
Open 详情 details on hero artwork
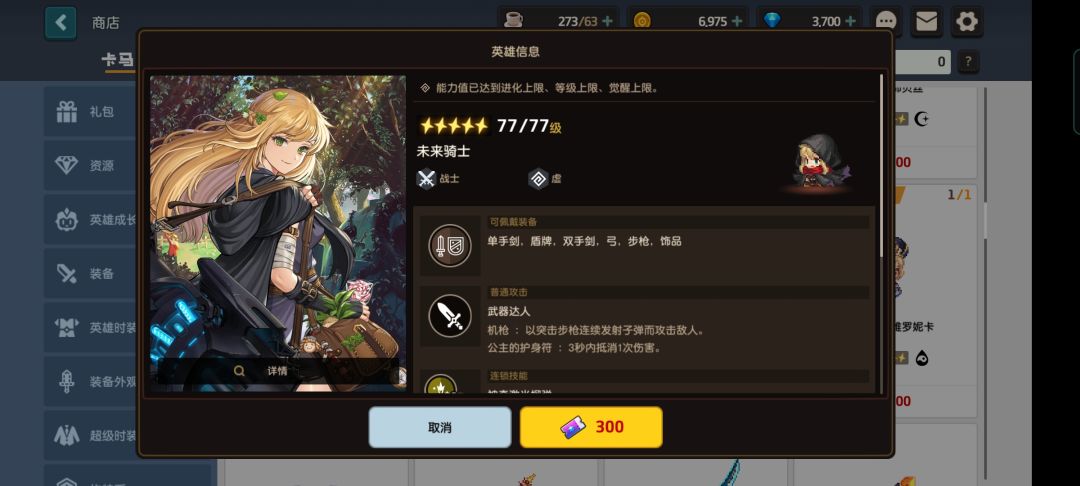[x=278, y=371]
